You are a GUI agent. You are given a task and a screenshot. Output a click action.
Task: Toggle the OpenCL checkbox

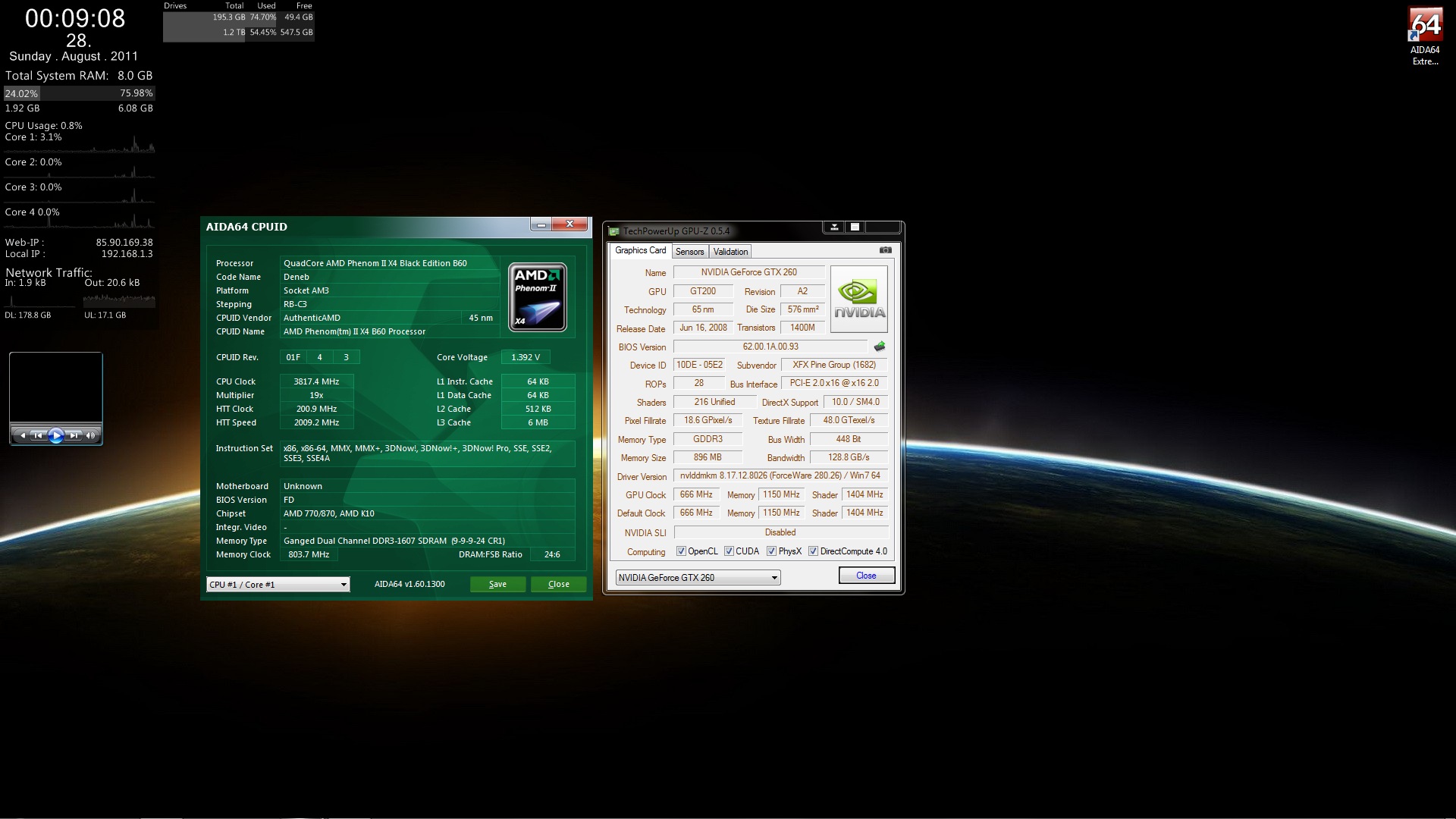[x=681, y=551]
